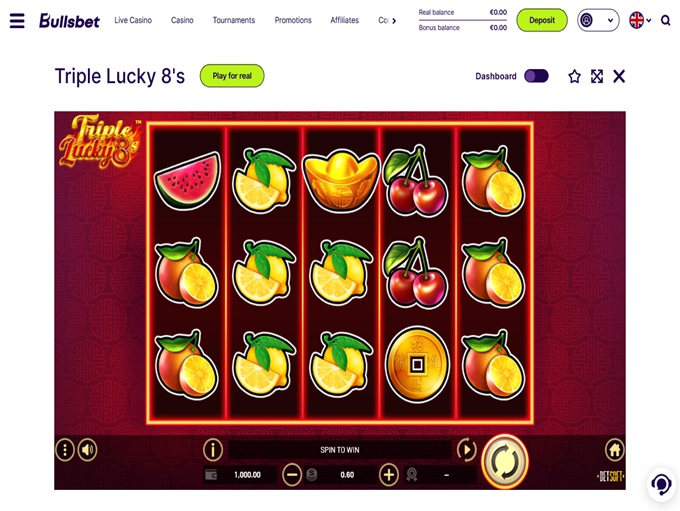Add Triple Lucky 8's to favorites
The width and height of the screenshot is (680, 511).
click(574, 76)
